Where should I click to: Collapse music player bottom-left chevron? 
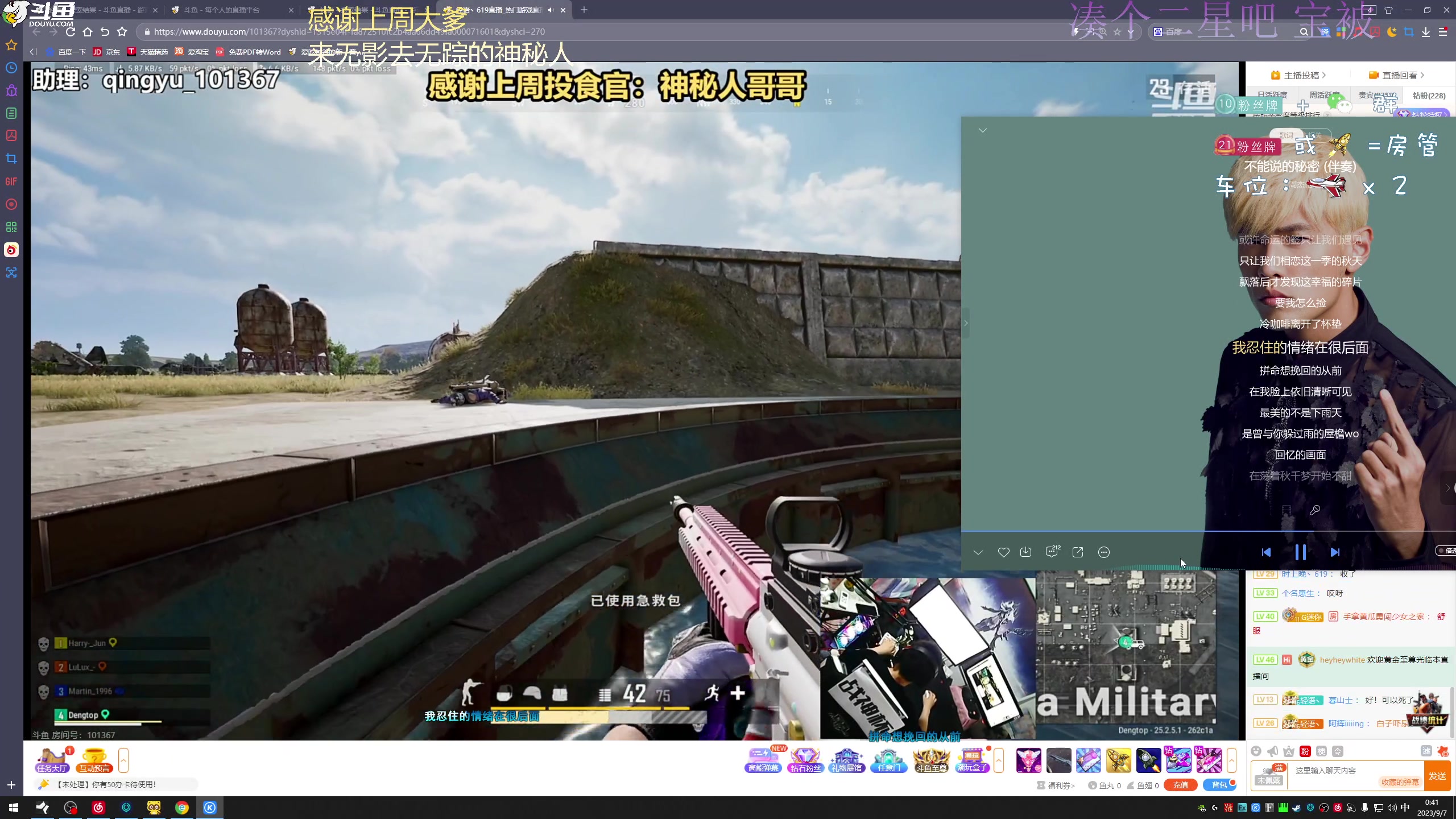(x=978, y=552)
